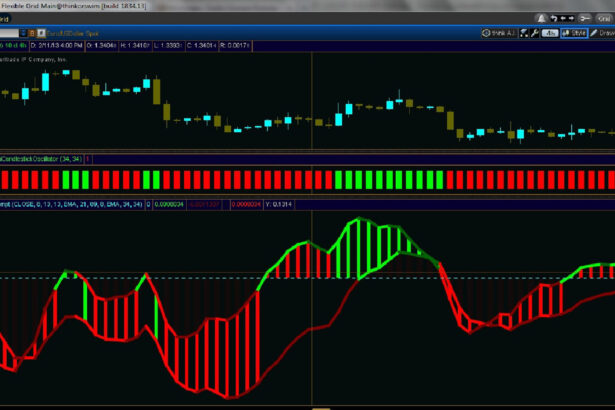This screenshot has height=410, width=615.
Task: Click the right arrow navigation icon
Action: (x=571, y=18)
